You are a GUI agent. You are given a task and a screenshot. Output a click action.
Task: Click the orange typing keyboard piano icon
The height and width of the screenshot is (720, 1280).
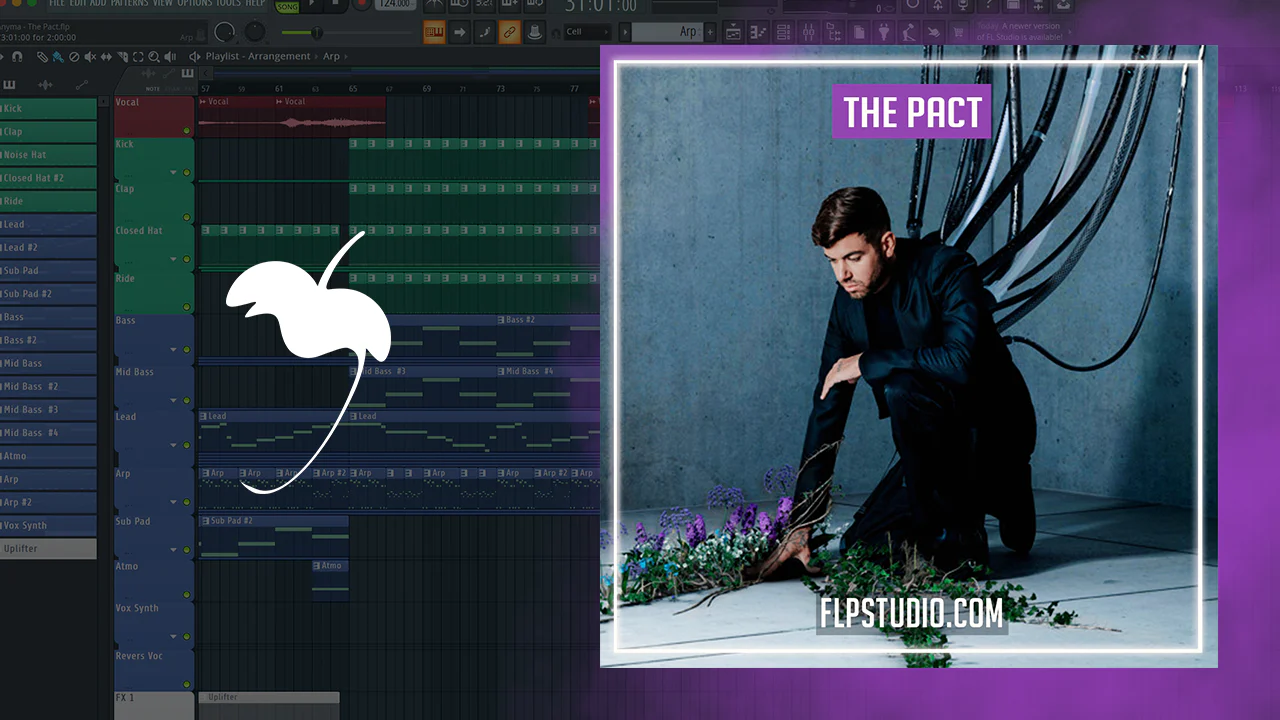pyautogui.click(x=435, y=32)
